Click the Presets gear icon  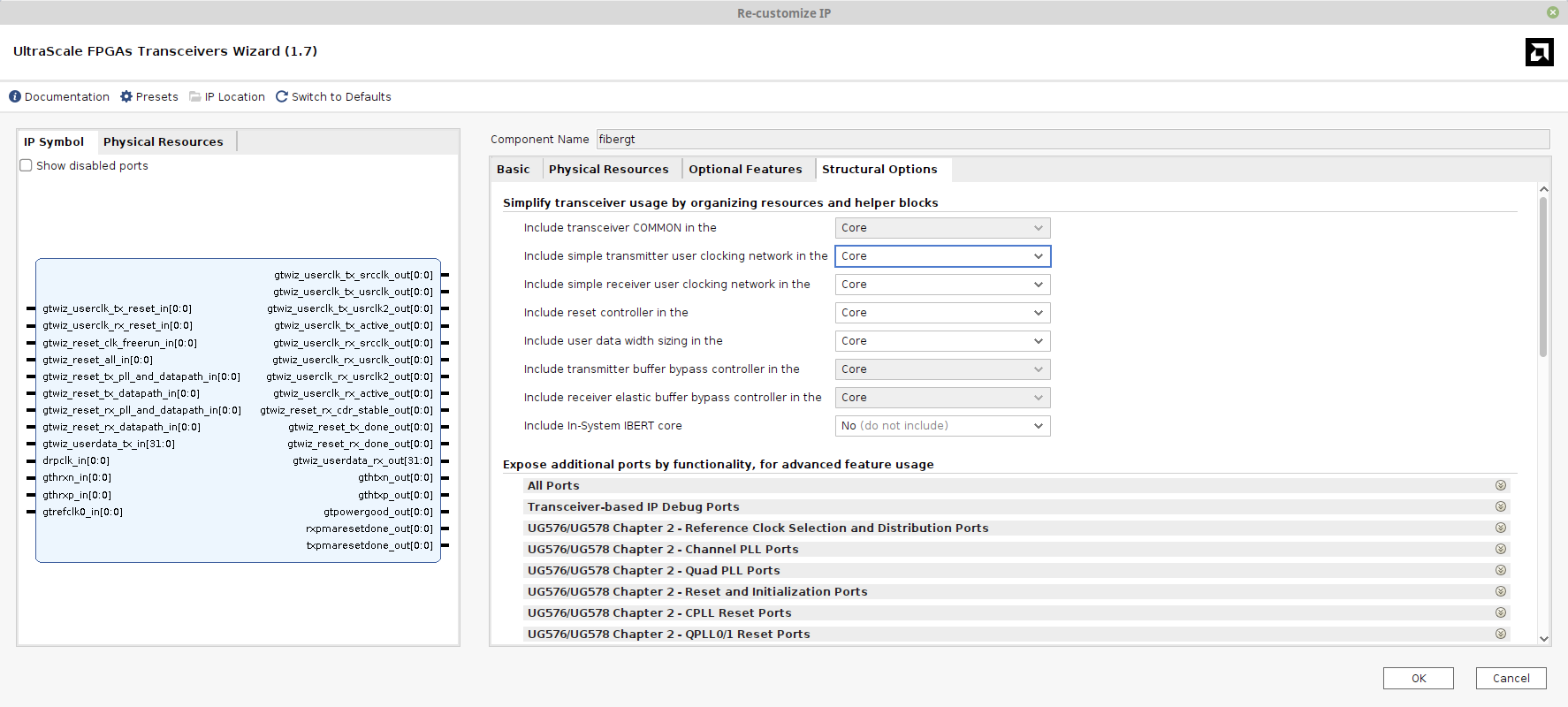pos(126,96)
